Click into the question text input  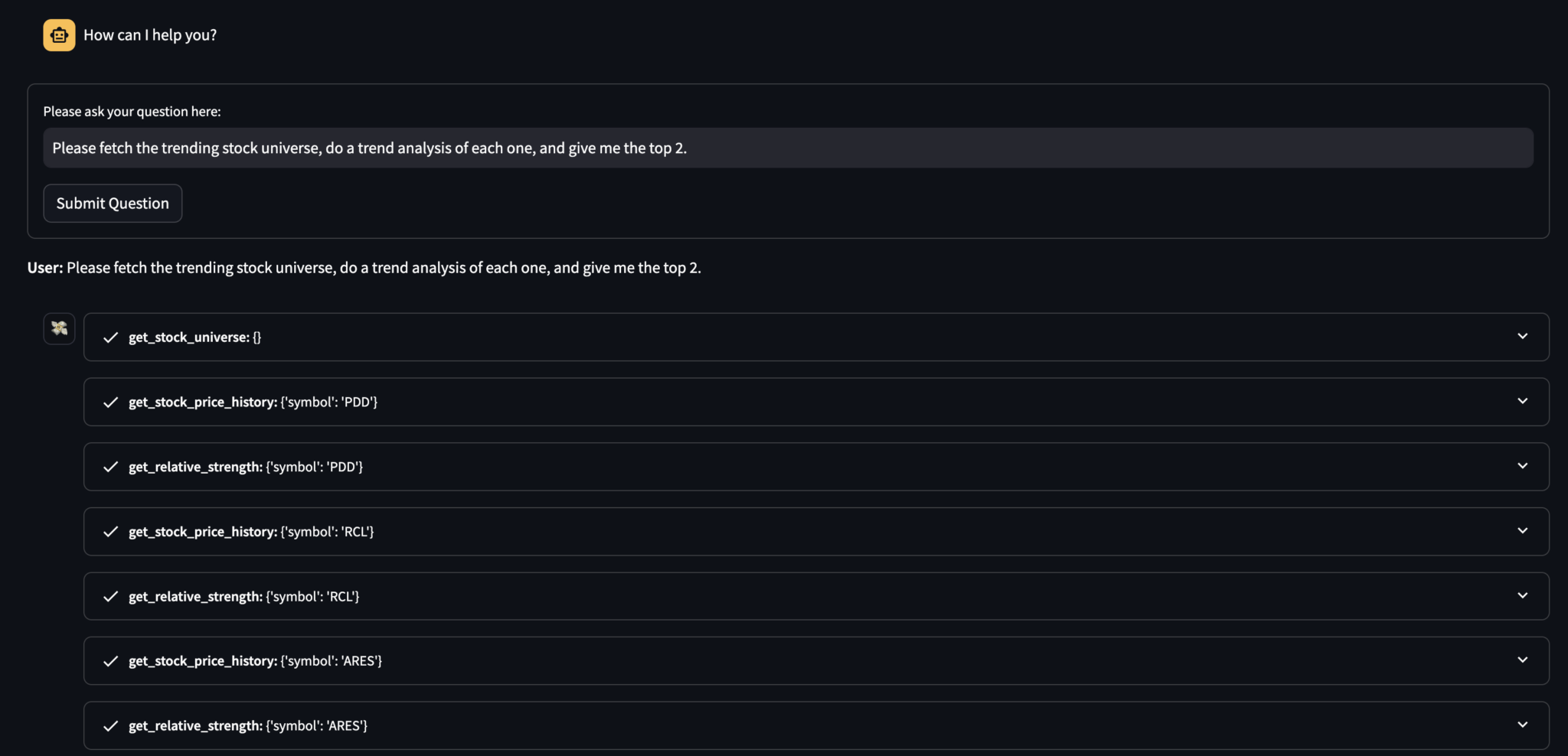click(787, 148)
